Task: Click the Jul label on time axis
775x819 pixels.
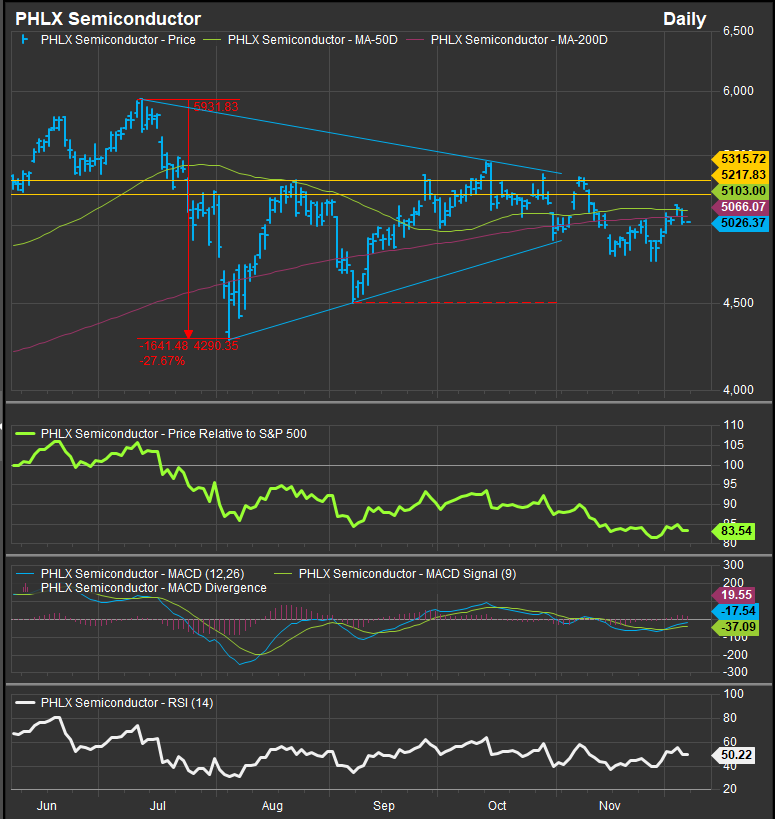Action: click(158, 805)
